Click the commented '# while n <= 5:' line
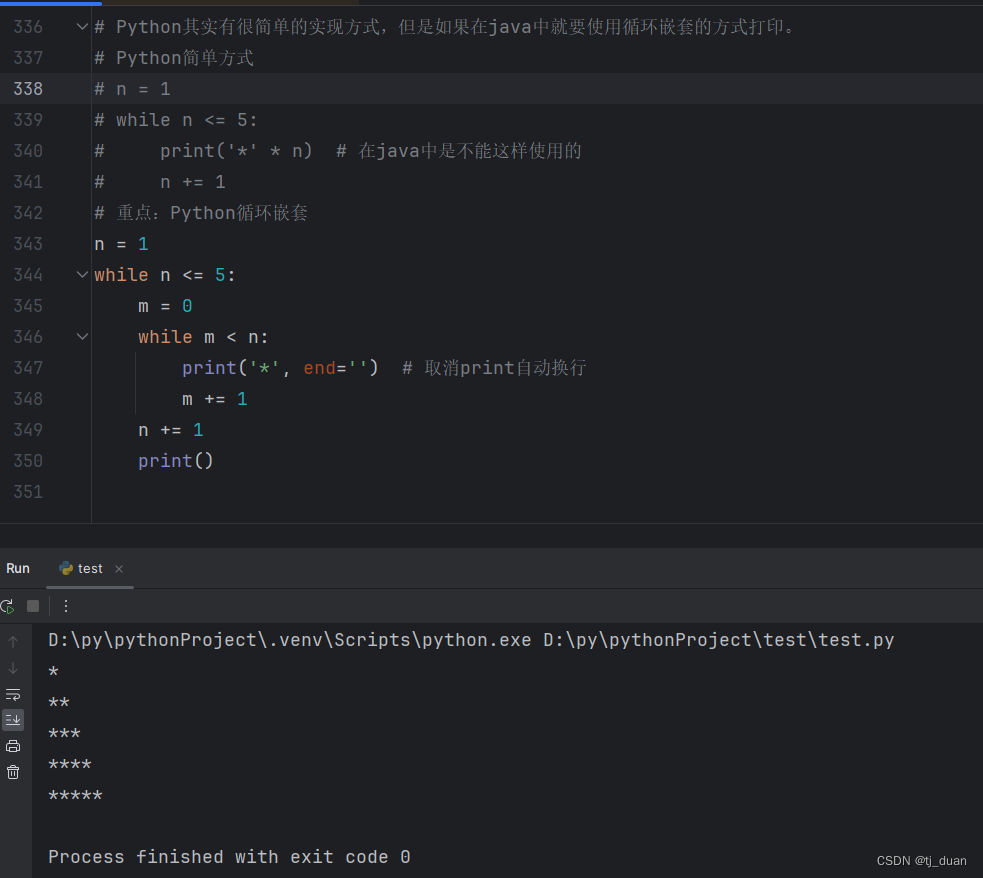This screenshot has height=878, width=983. point(176,120)
